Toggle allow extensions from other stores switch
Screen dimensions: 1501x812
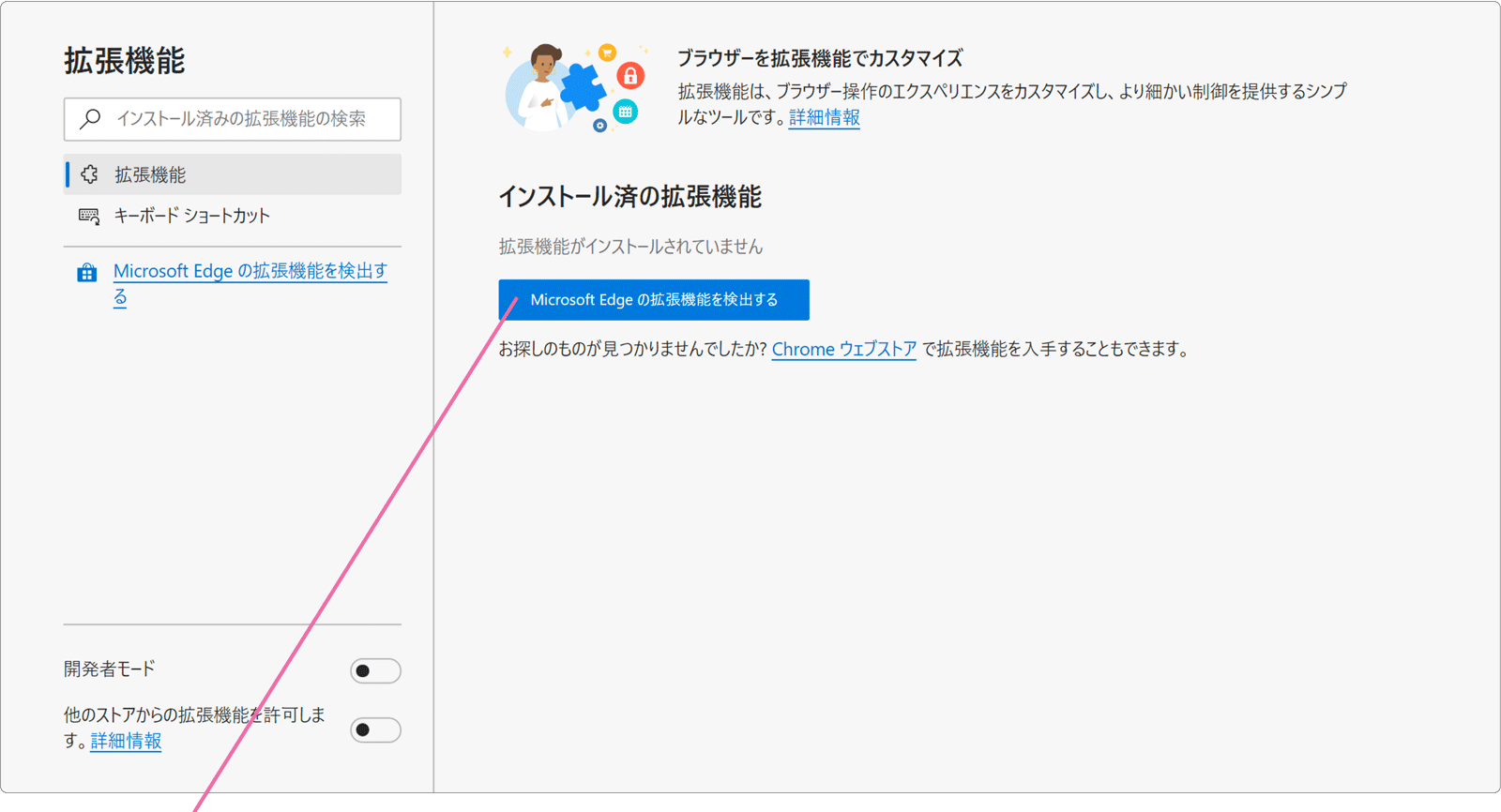point(375,730)
